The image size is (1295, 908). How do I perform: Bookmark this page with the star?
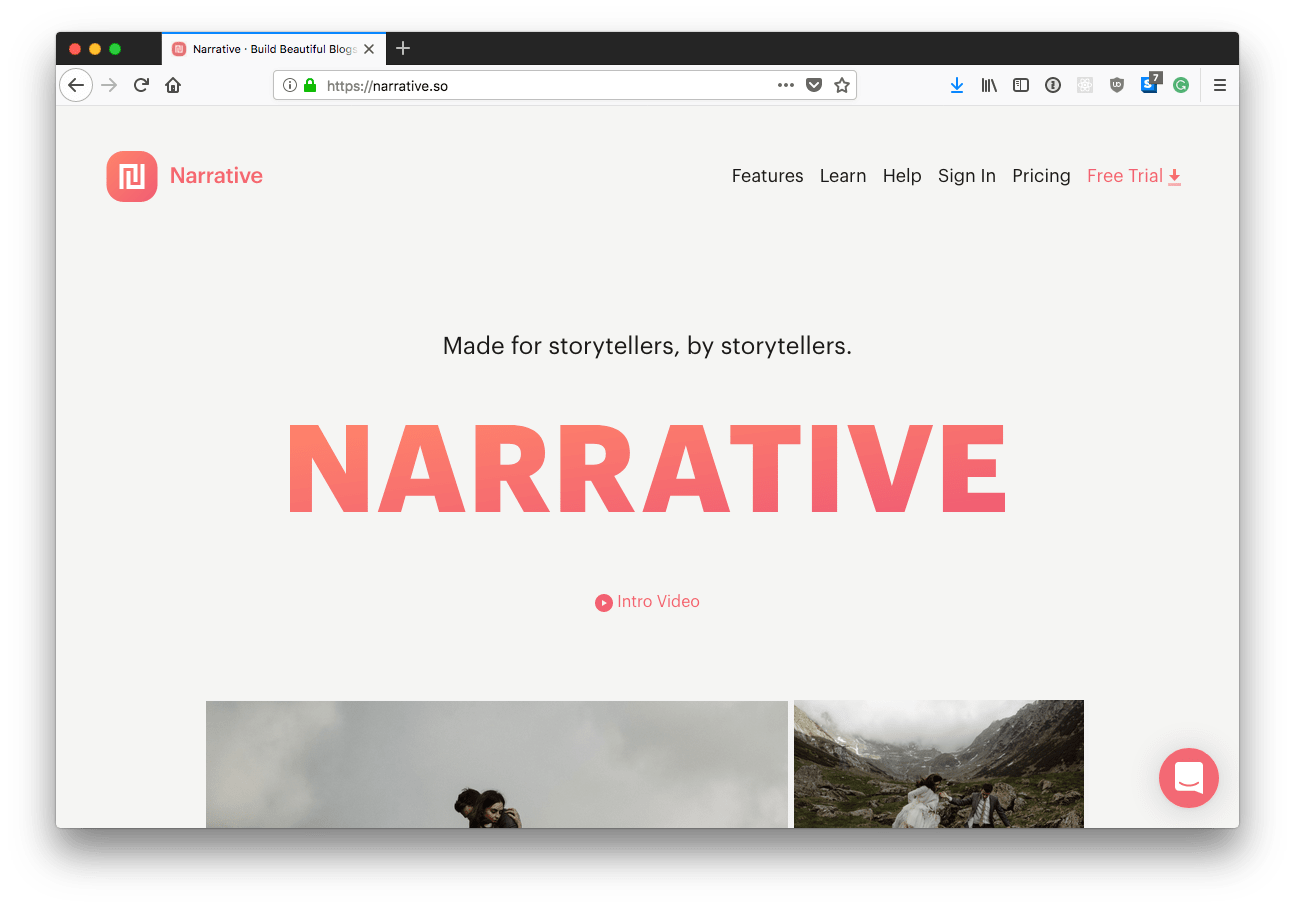842,86
